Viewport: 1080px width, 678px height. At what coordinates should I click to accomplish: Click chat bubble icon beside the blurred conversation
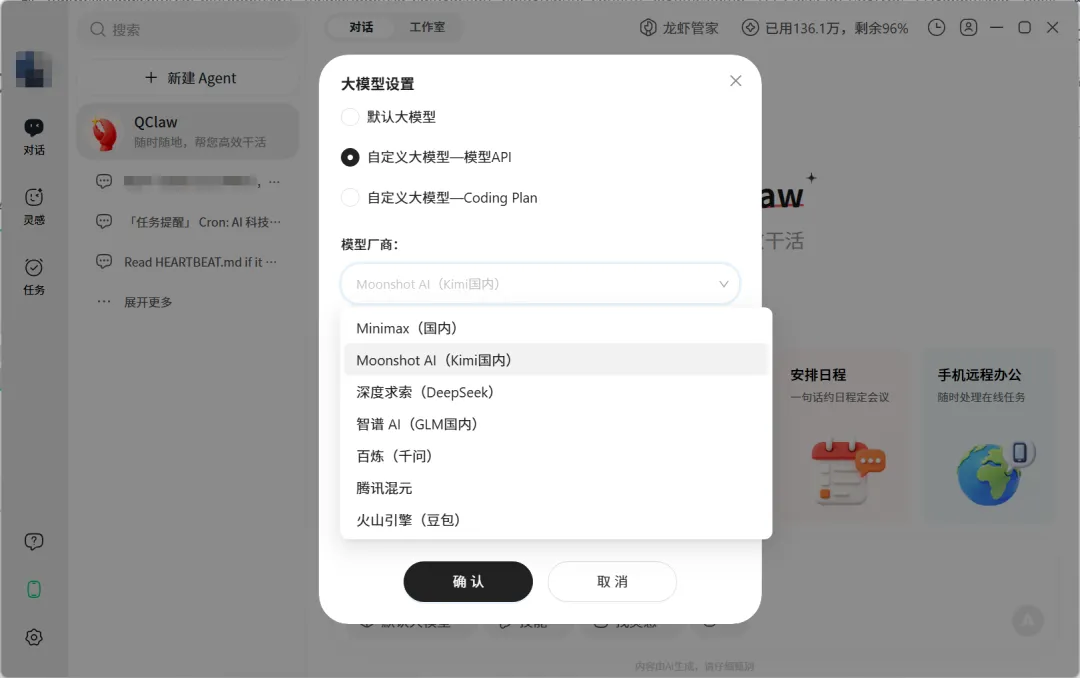coord(104,181)
